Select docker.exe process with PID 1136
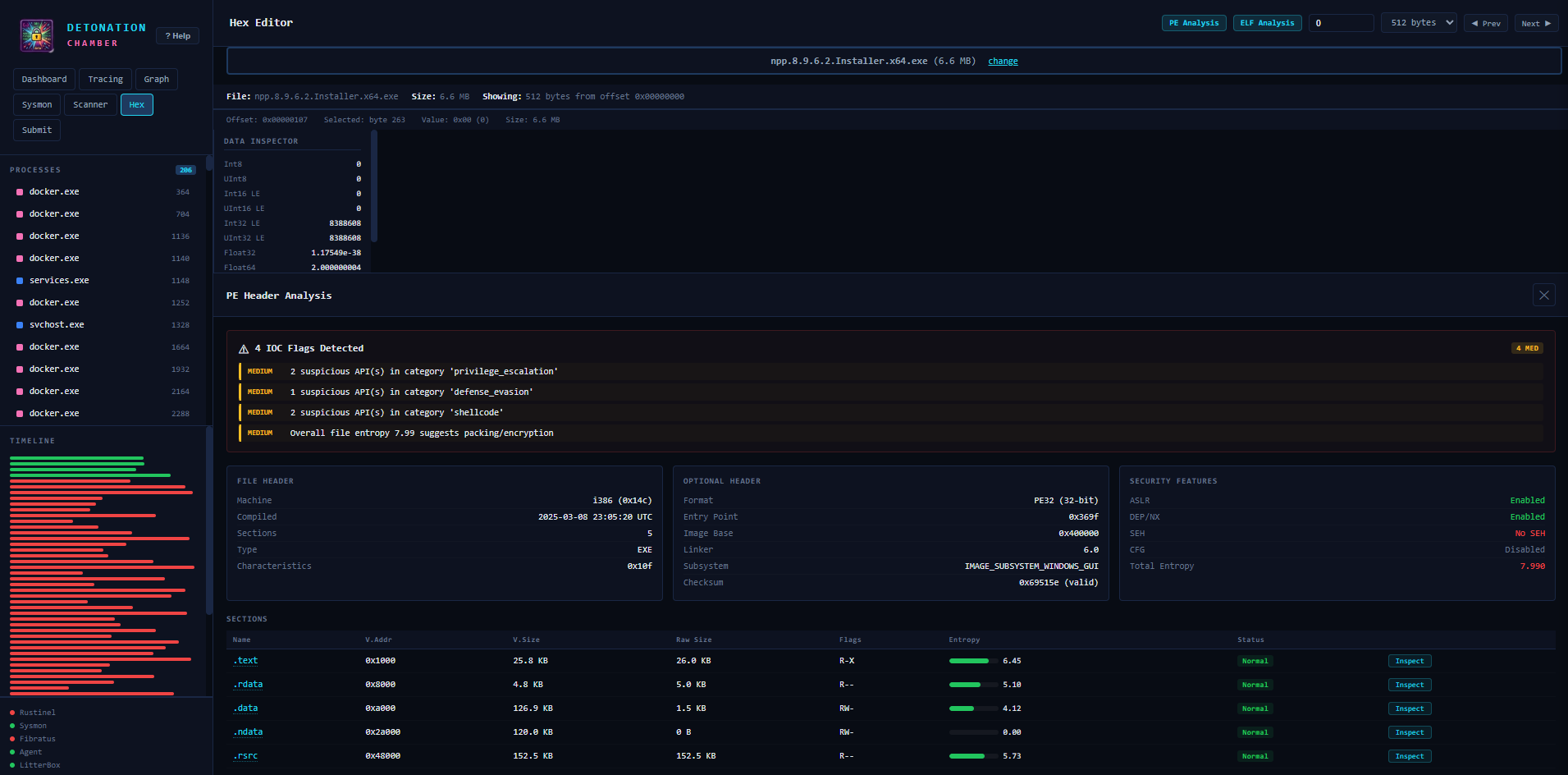This screenshot has height=775, width=1568. 103,236
